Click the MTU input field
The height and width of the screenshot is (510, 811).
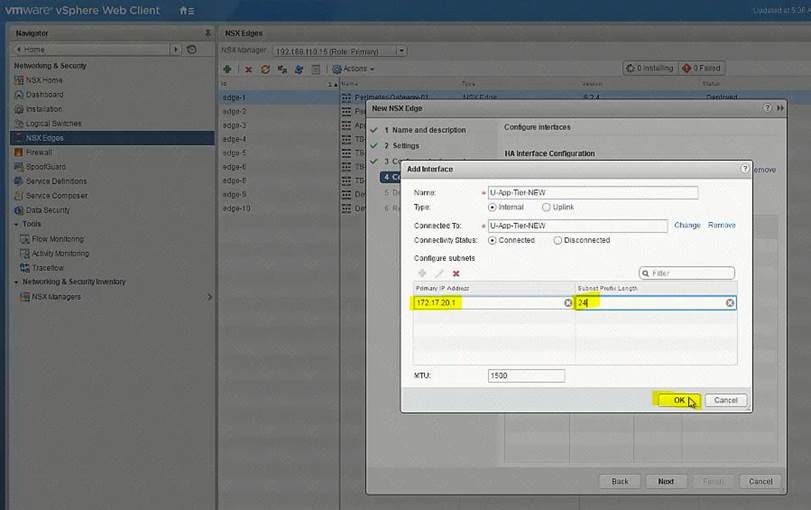(526, 376)
